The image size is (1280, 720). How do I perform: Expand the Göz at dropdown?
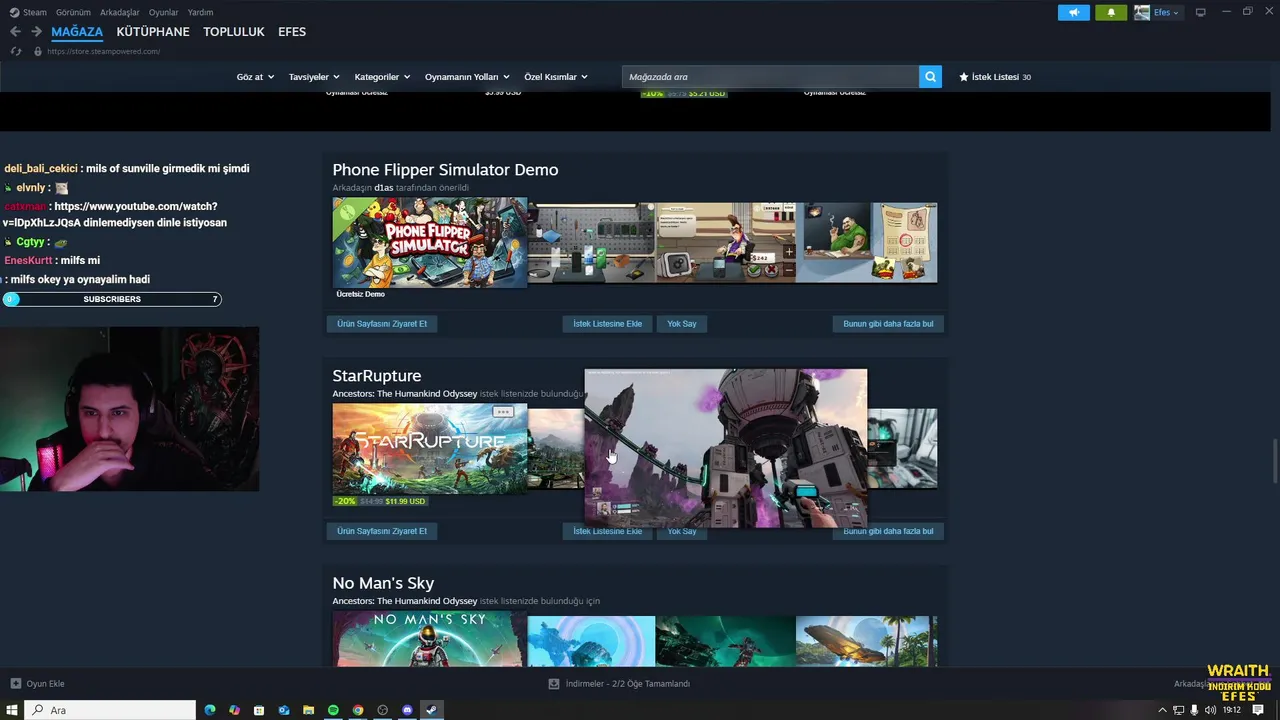click(x=255, y=77)
